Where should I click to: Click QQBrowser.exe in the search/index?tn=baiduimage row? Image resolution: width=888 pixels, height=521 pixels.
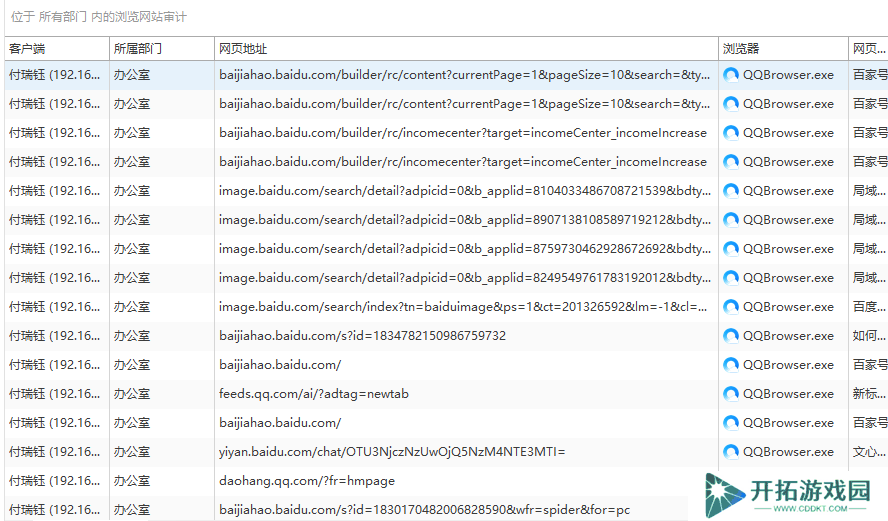(788, 307)
